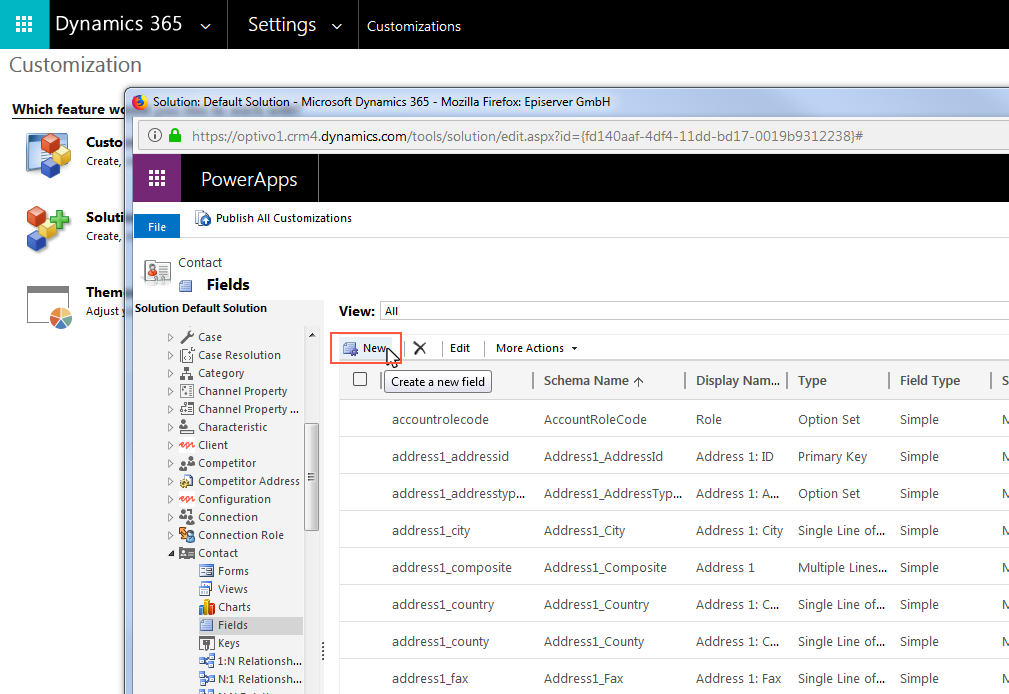Click the Publish All Customizations icon

[203, 218]
